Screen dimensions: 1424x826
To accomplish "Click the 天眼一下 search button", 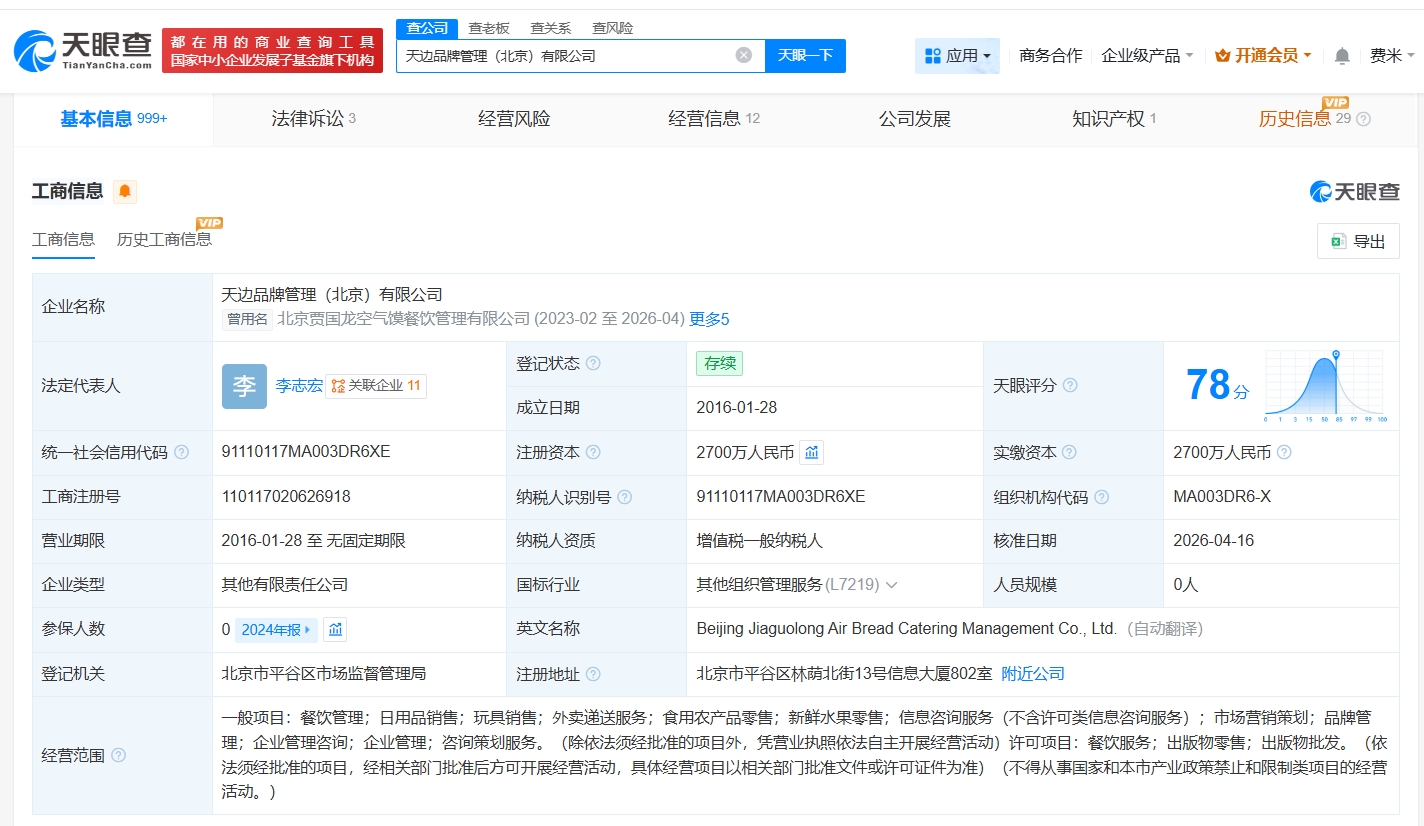I will [805, 56].
